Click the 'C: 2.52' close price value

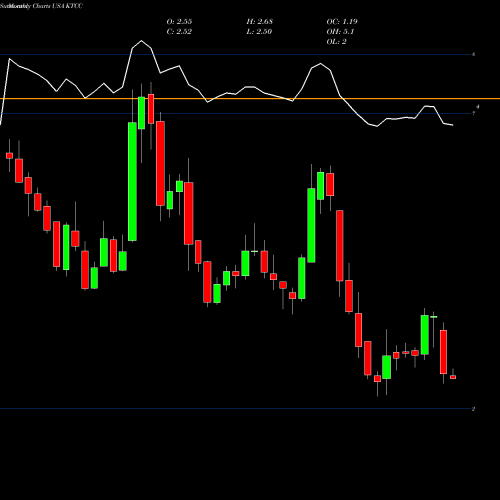(x=179, y=32)
